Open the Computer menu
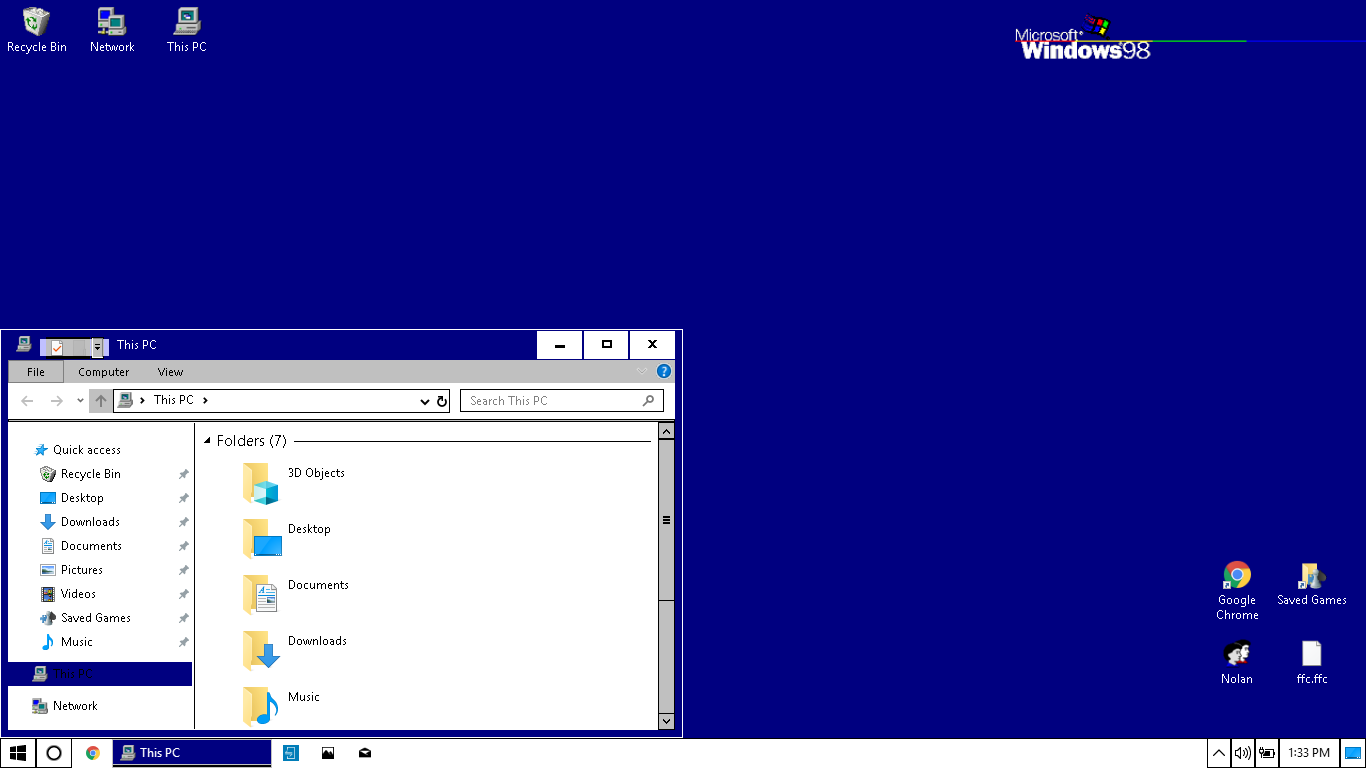This screenshot has height=768, width=1366. click(x=103, y=371)
